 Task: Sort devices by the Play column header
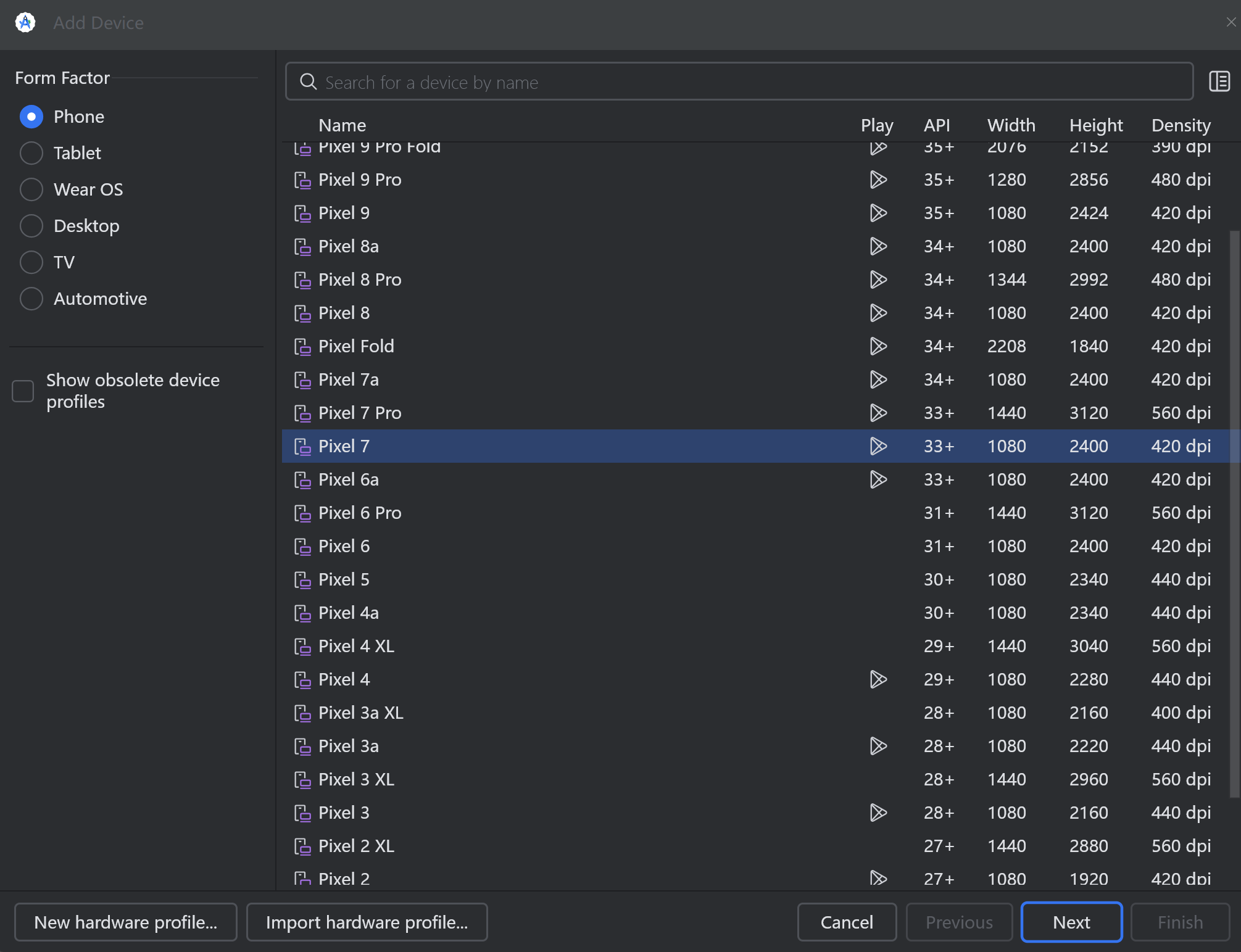pyautogui.click(x=877, y=125)
